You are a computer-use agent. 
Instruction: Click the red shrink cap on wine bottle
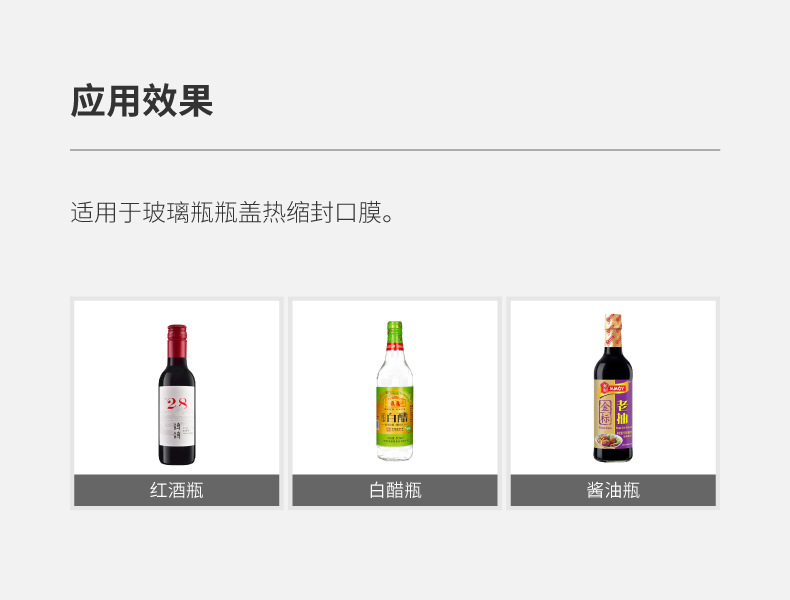(x=177, y=341)
